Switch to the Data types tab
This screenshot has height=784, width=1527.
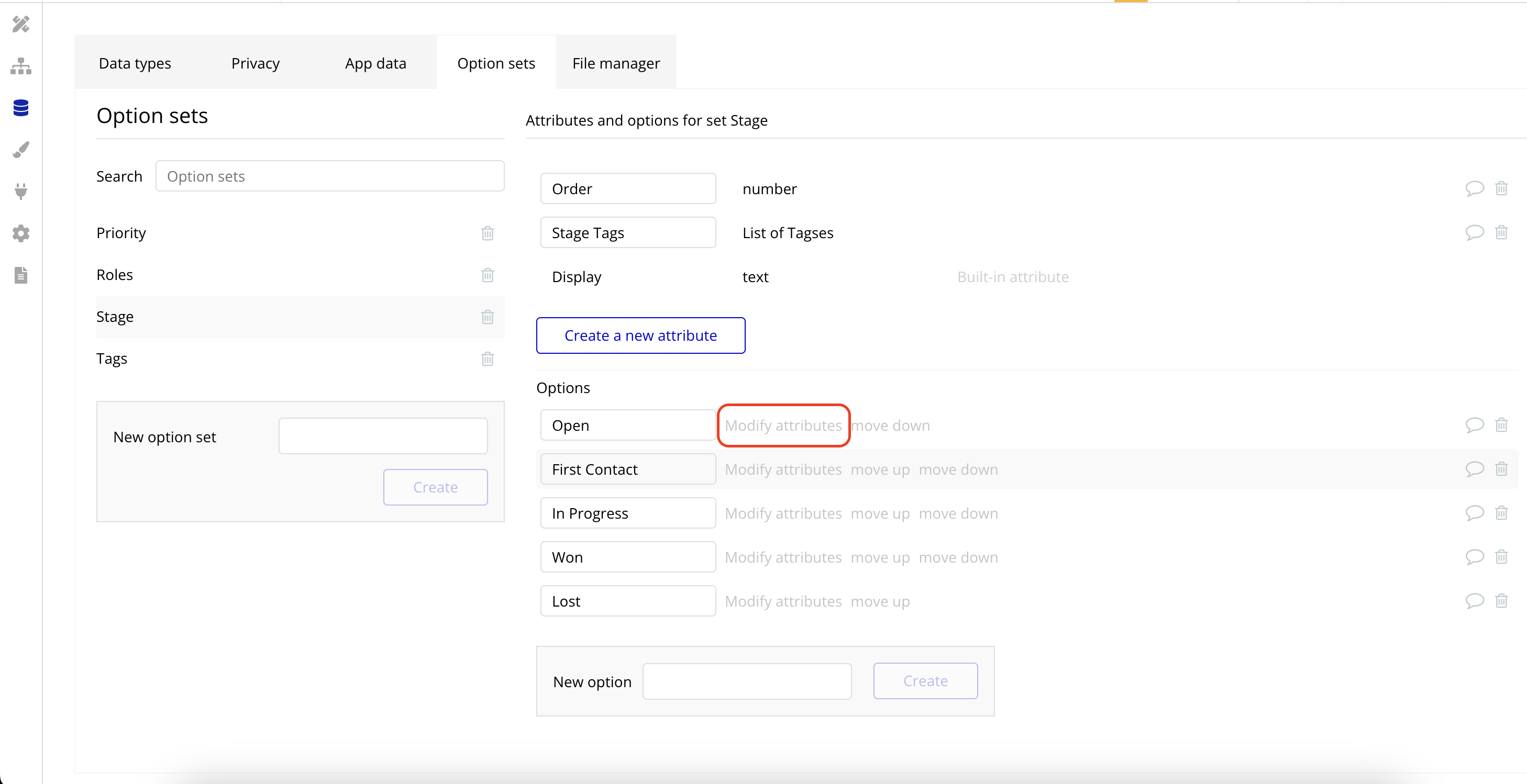point(135,63)
